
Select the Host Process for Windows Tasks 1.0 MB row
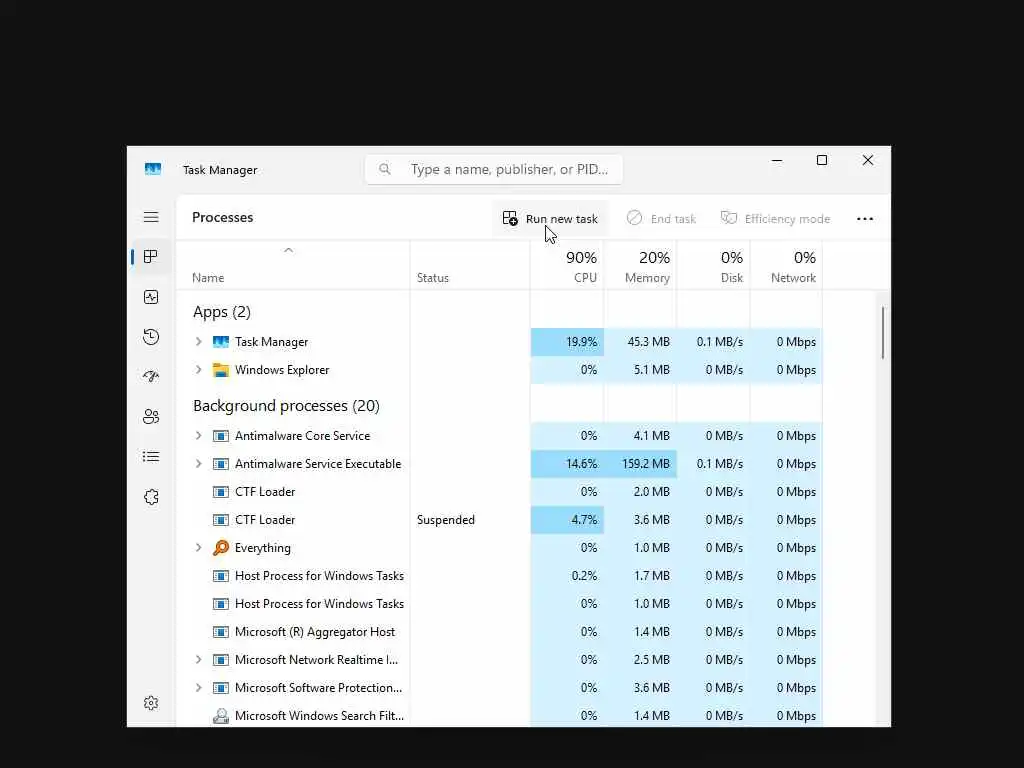click(x=500, y=604)
